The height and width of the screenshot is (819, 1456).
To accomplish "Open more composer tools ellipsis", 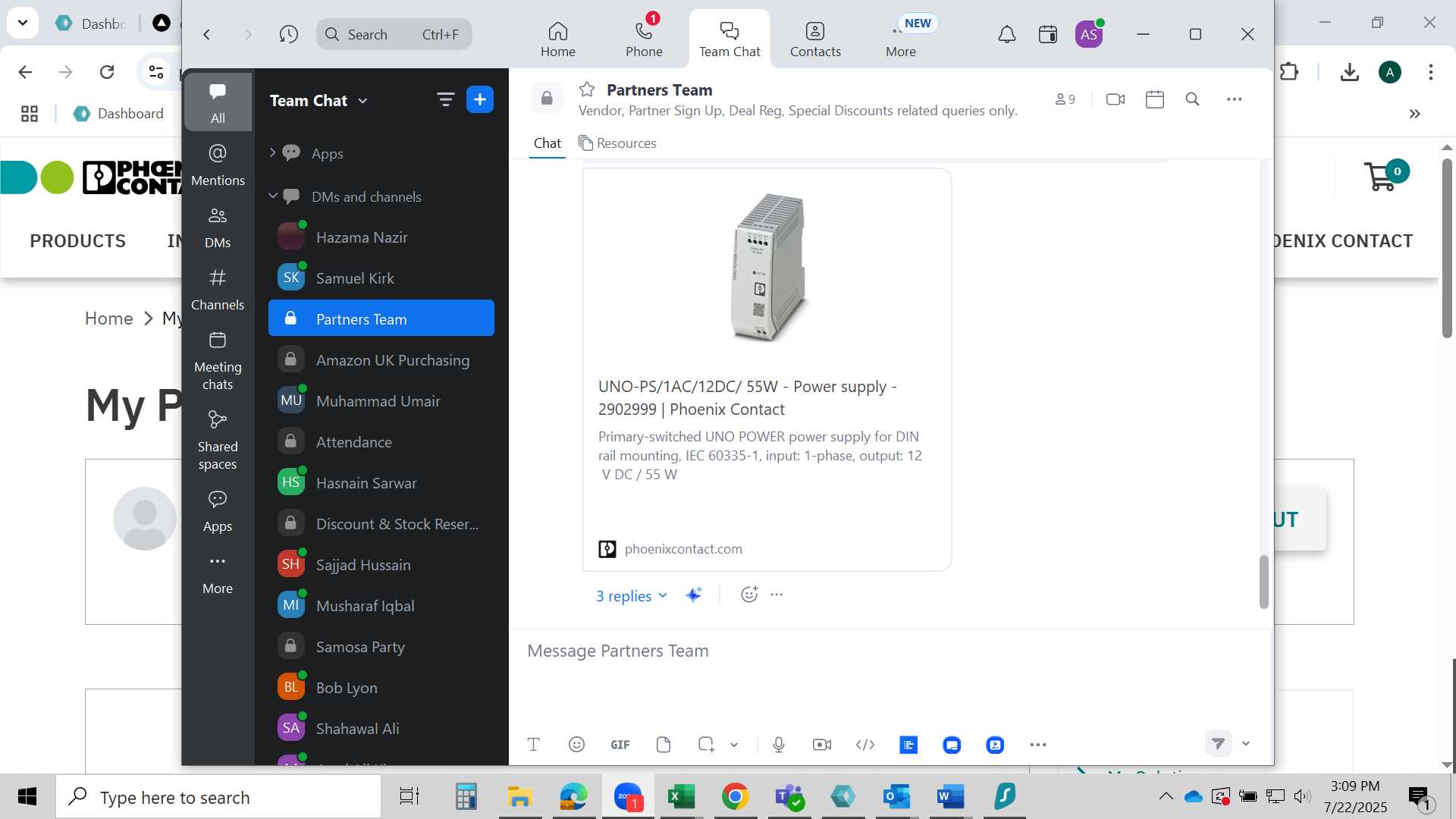I will pos(1038,745).
